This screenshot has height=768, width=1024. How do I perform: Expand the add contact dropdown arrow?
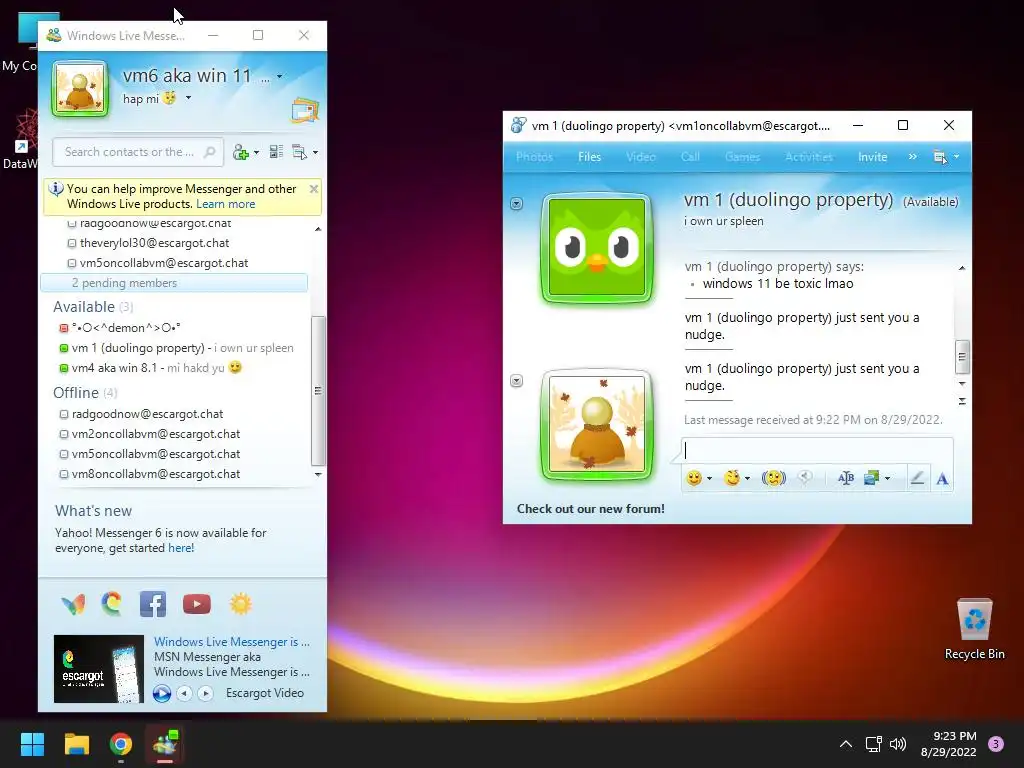[256, 153]
